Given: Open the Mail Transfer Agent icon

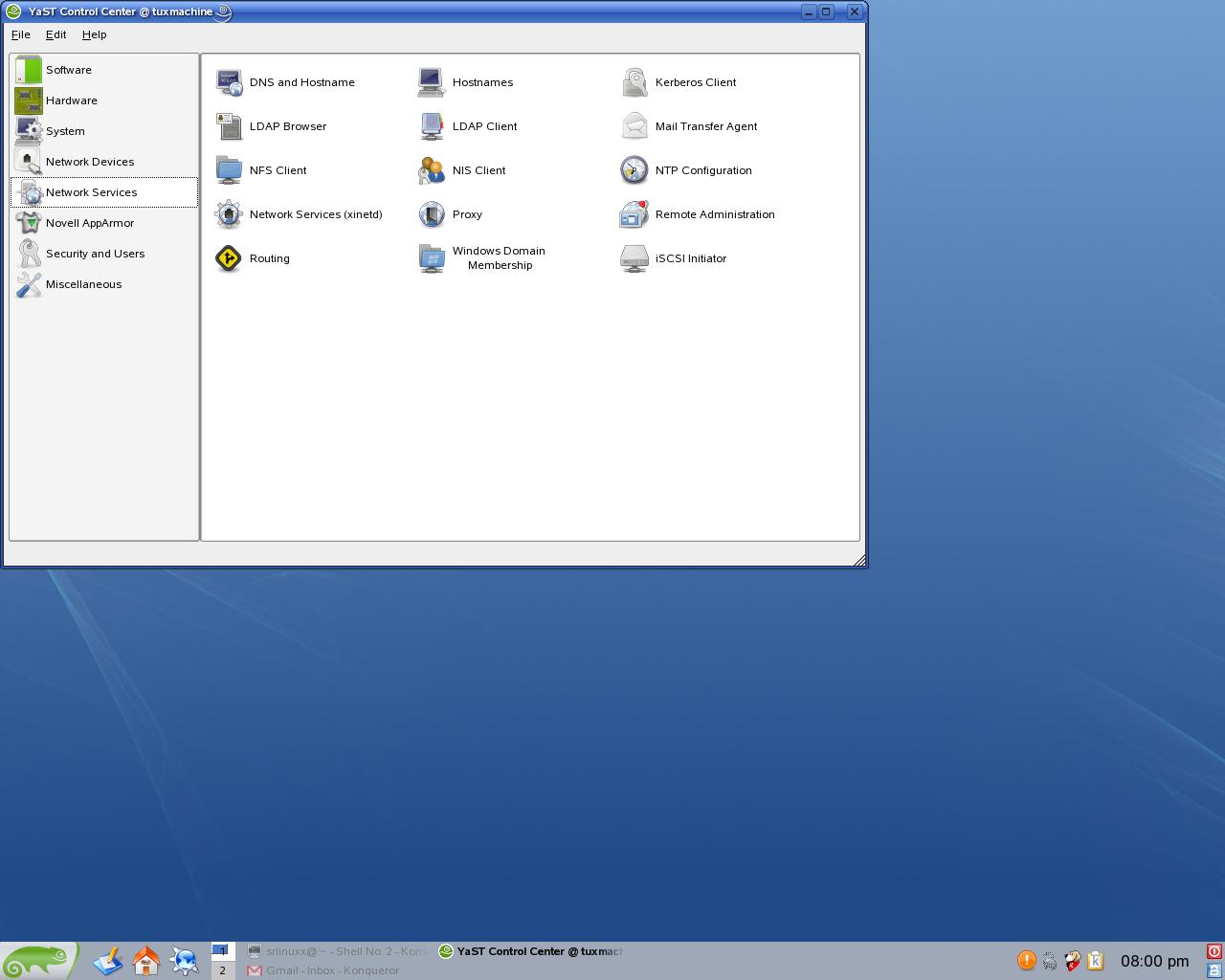Looking at the screenshot, I should 635,126.
